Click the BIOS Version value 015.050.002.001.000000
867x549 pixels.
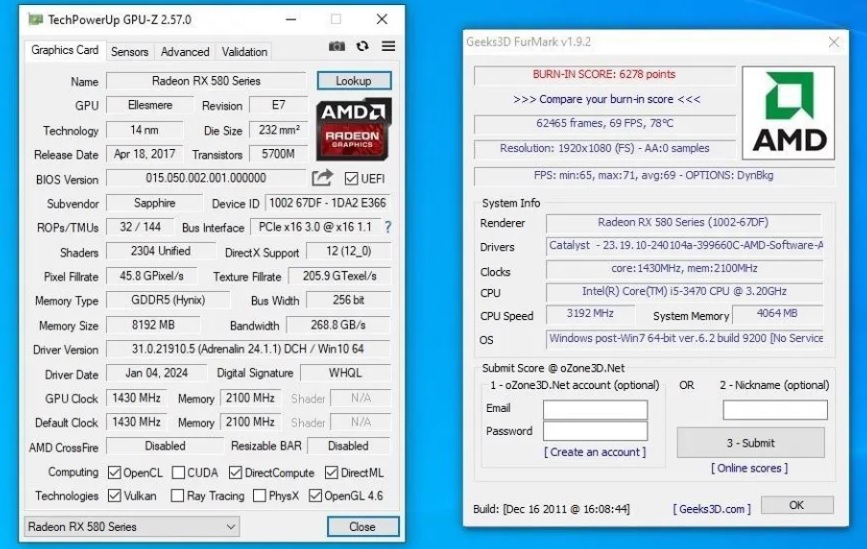206,178
